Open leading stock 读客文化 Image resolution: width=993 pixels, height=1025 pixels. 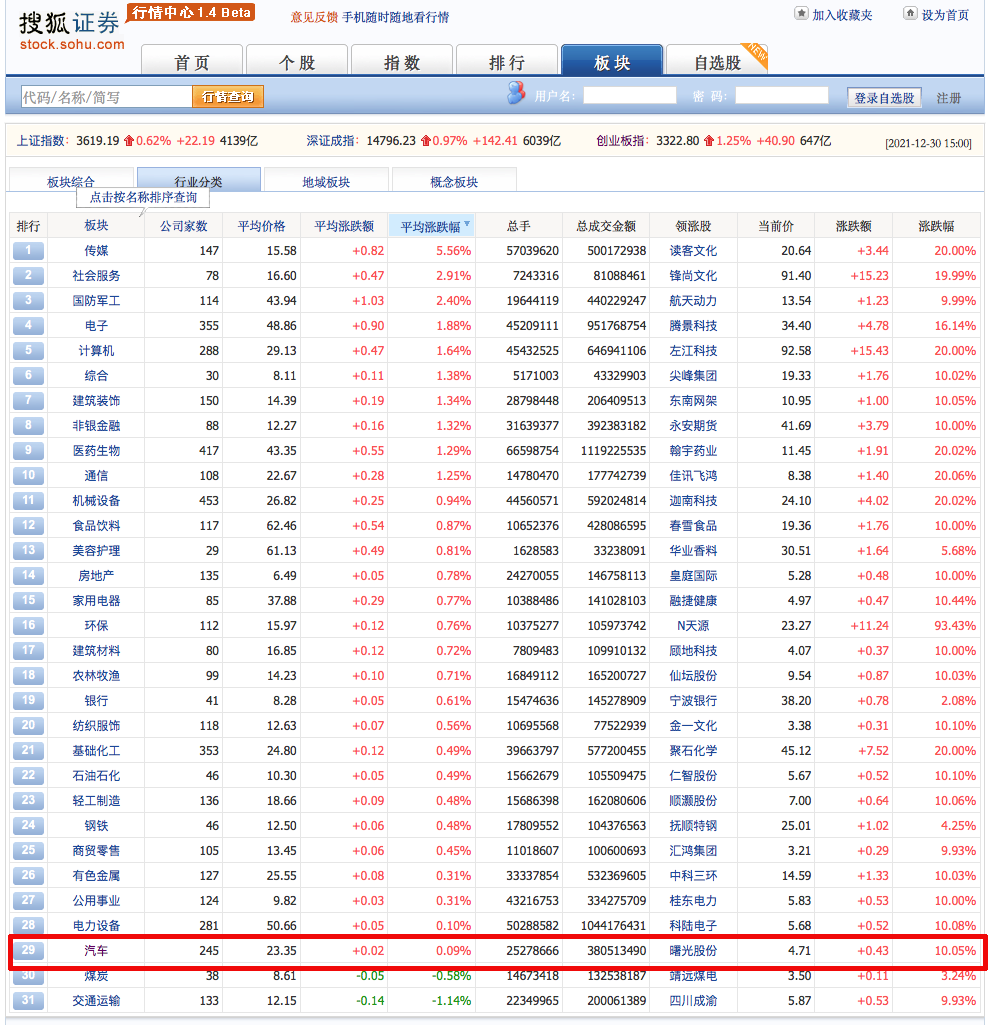[x=693, y=250]
